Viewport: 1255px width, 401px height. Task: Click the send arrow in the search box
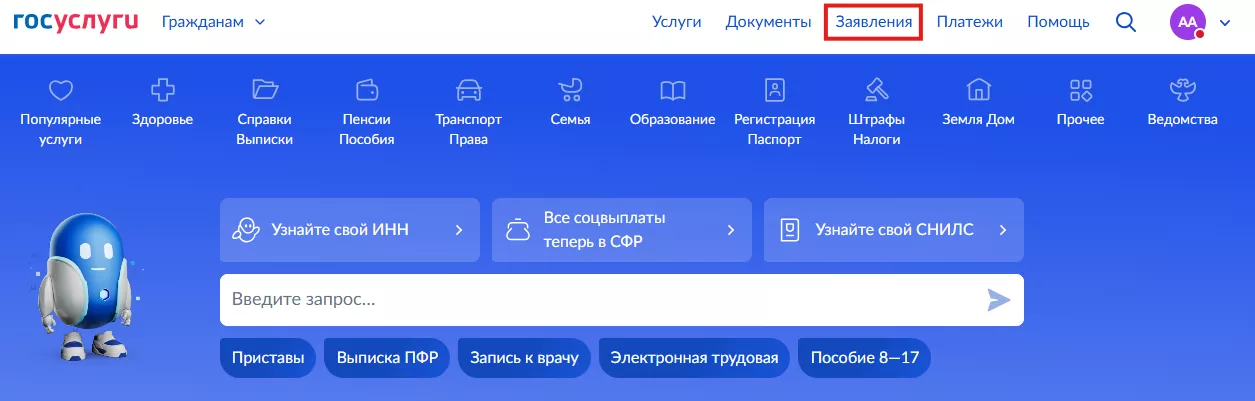click(x=999, y=300)
